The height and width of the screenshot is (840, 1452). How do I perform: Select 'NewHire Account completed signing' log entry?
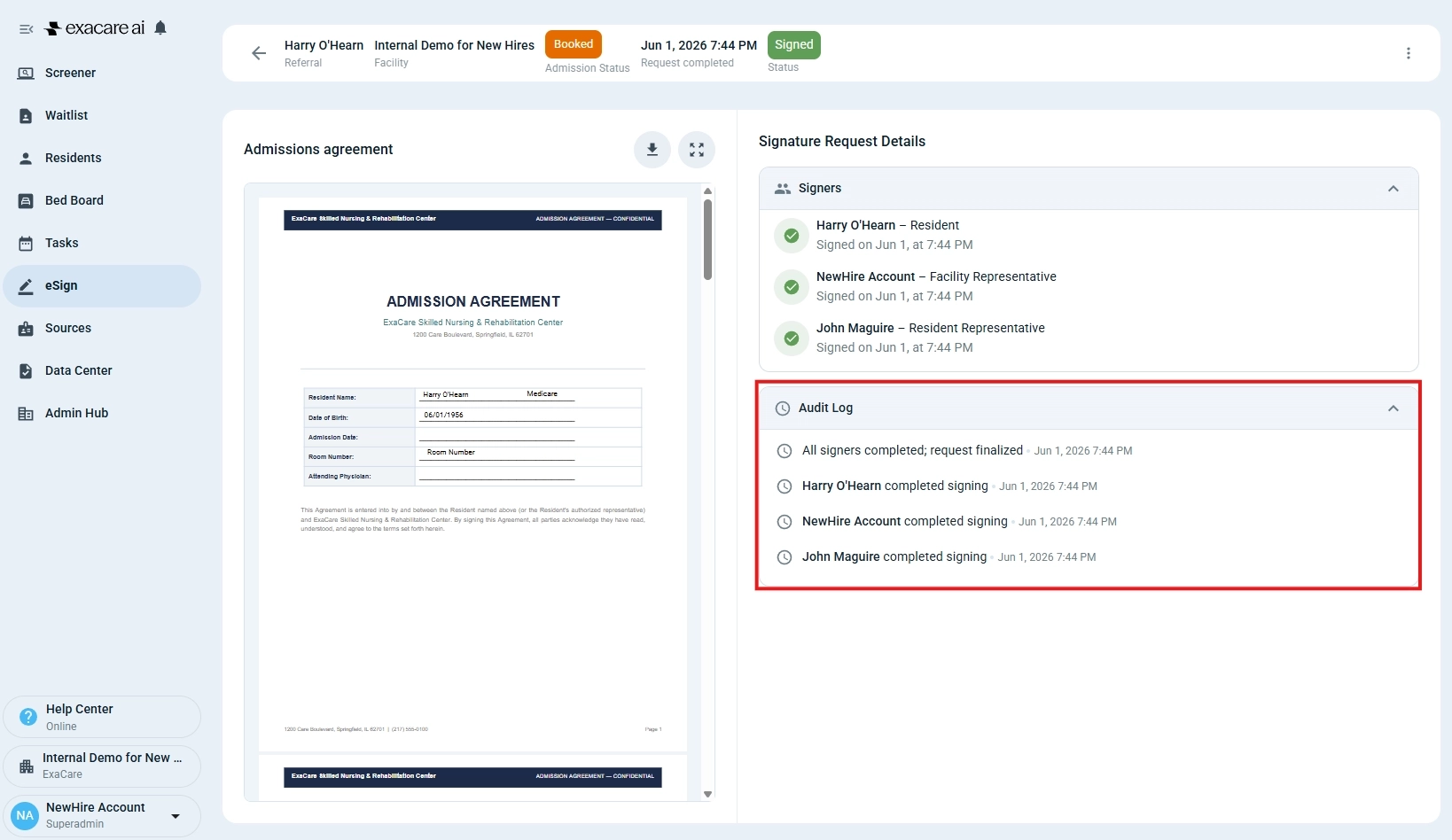(x=904, y=521)
